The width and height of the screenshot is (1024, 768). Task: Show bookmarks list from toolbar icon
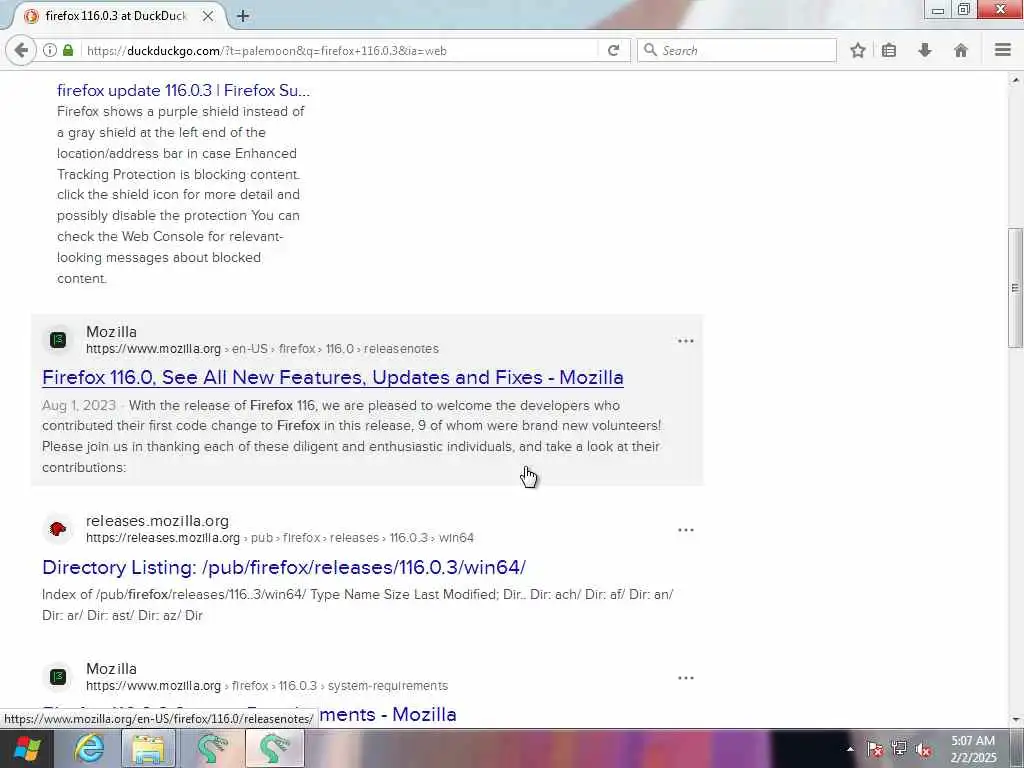[x=889, y=50]
